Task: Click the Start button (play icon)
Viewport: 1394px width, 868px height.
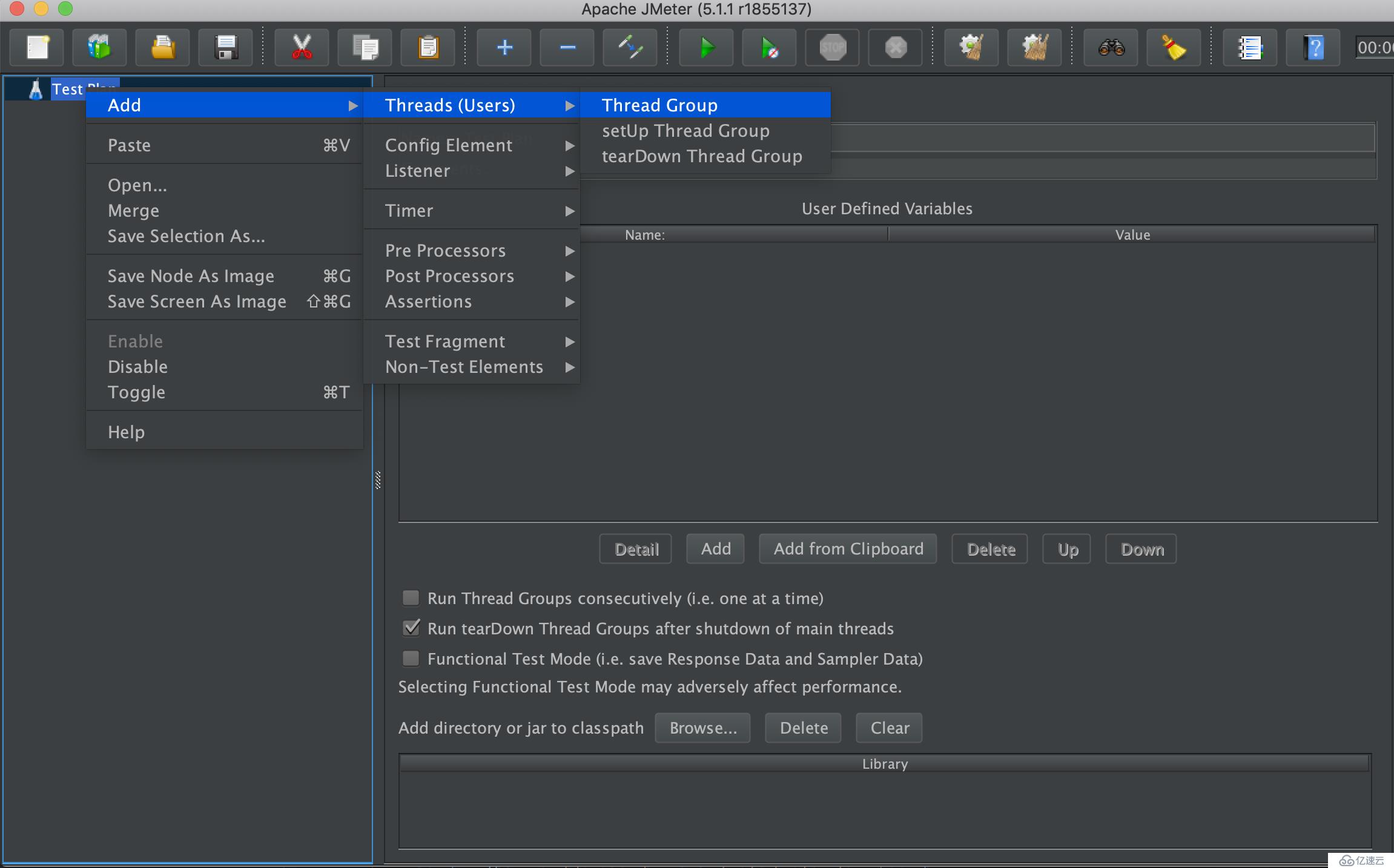Action: (706, 47)
